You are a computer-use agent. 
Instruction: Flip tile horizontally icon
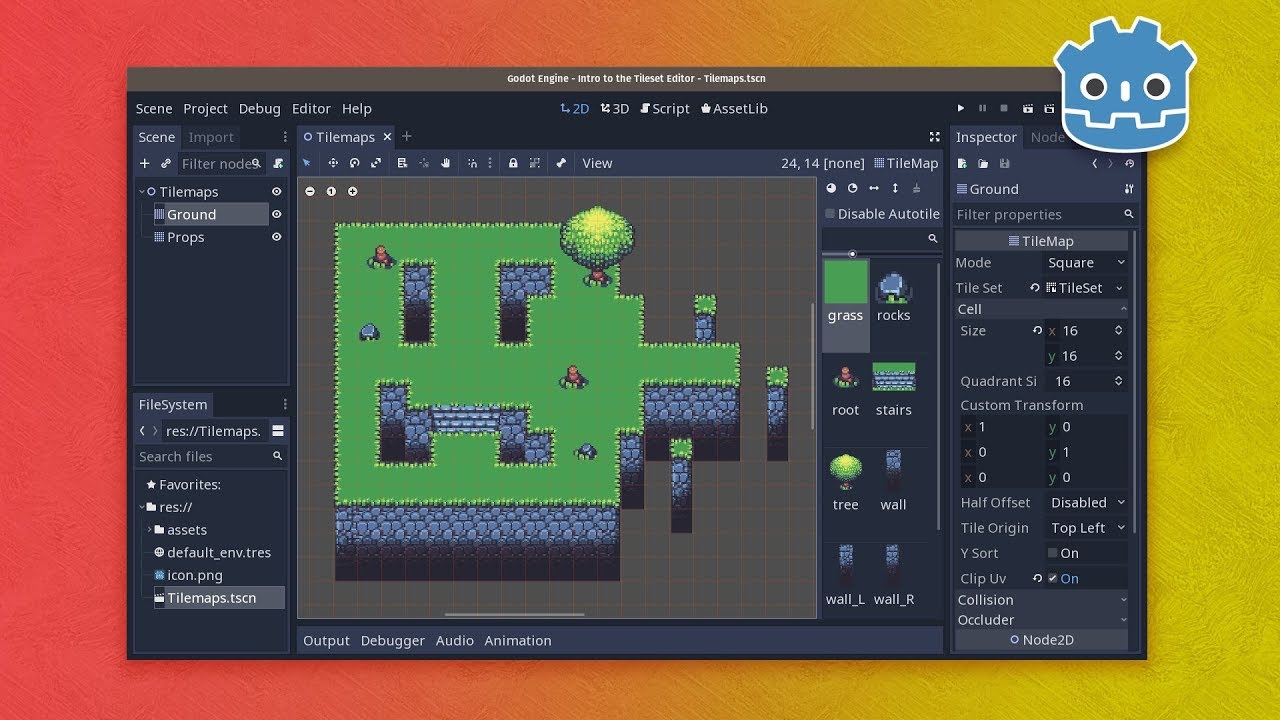tap(874, 188)
